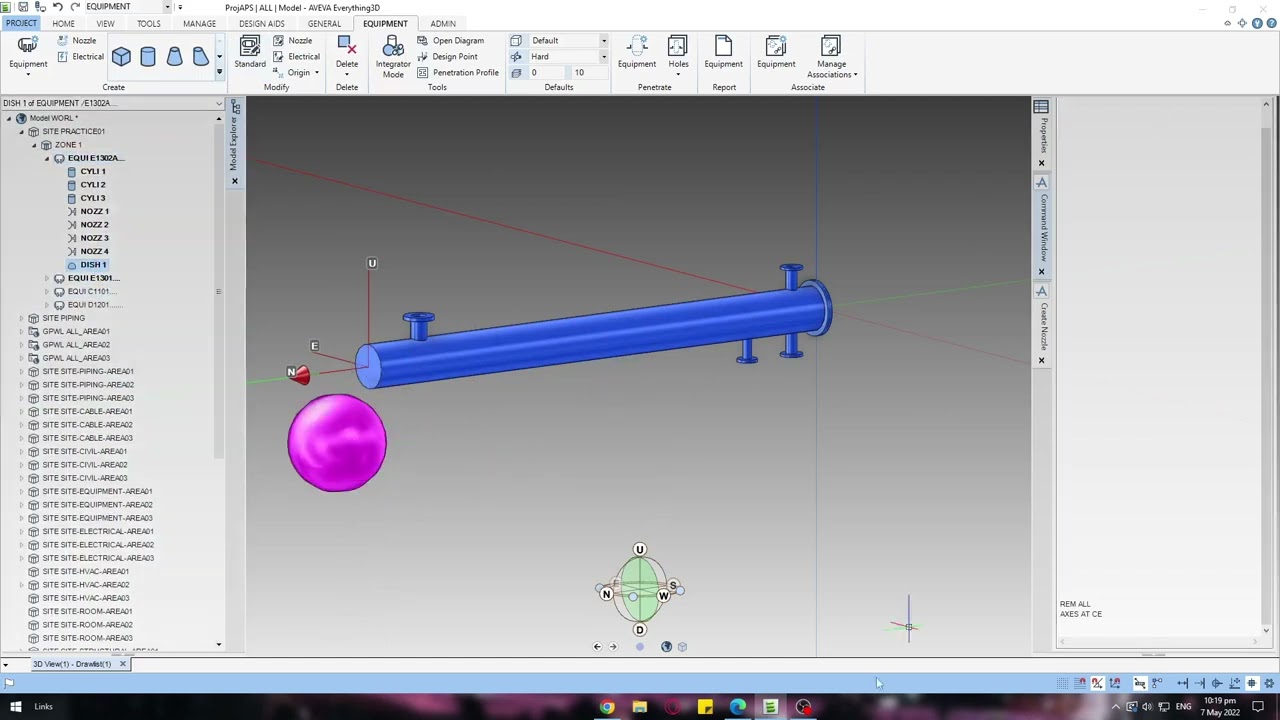
Task: Click the view forward arrow under compass
Action: (x=613, y=647)
